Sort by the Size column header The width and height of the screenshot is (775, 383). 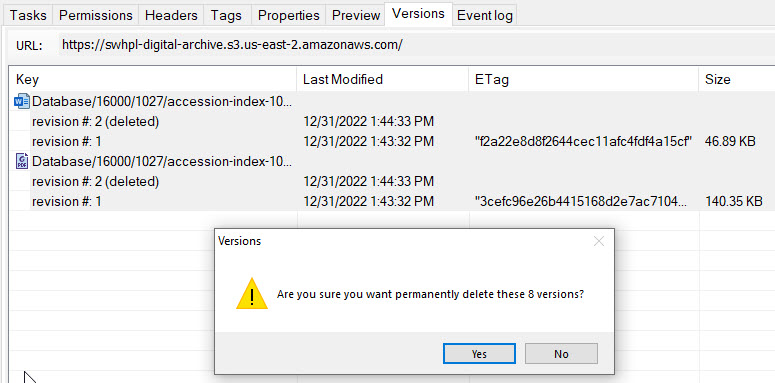(x=736, y=79)
